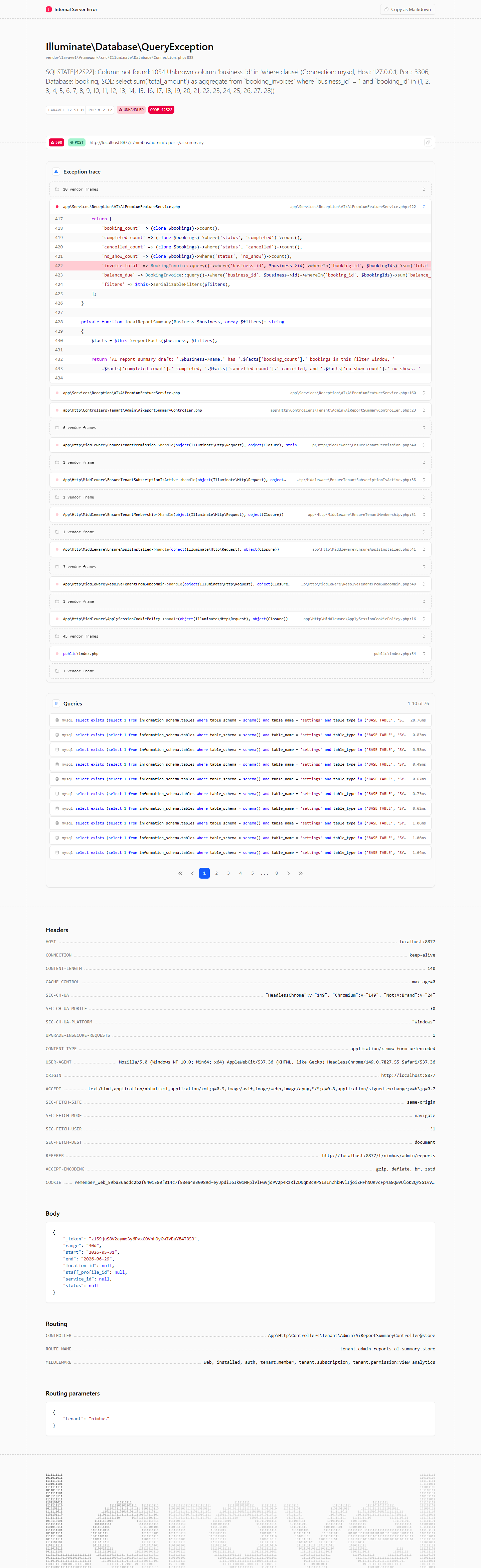The height and width of the screenshot is (1568, 481).
Task: Click the app\...\AiPremiumFeatureService.php:422 path label
Action: coord(353,207)
